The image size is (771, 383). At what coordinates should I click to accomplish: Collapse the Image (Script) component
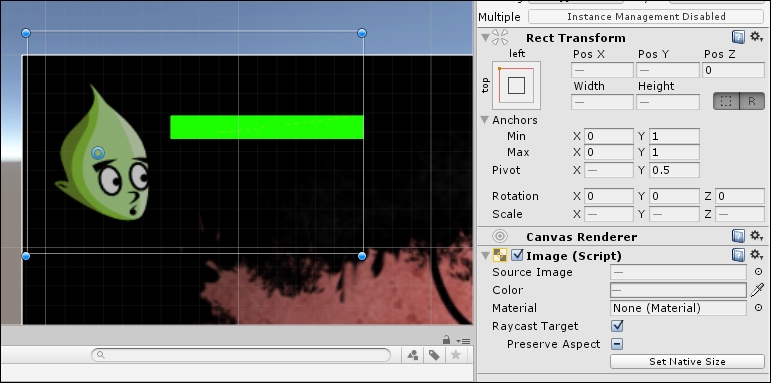[x=485, y=255]
